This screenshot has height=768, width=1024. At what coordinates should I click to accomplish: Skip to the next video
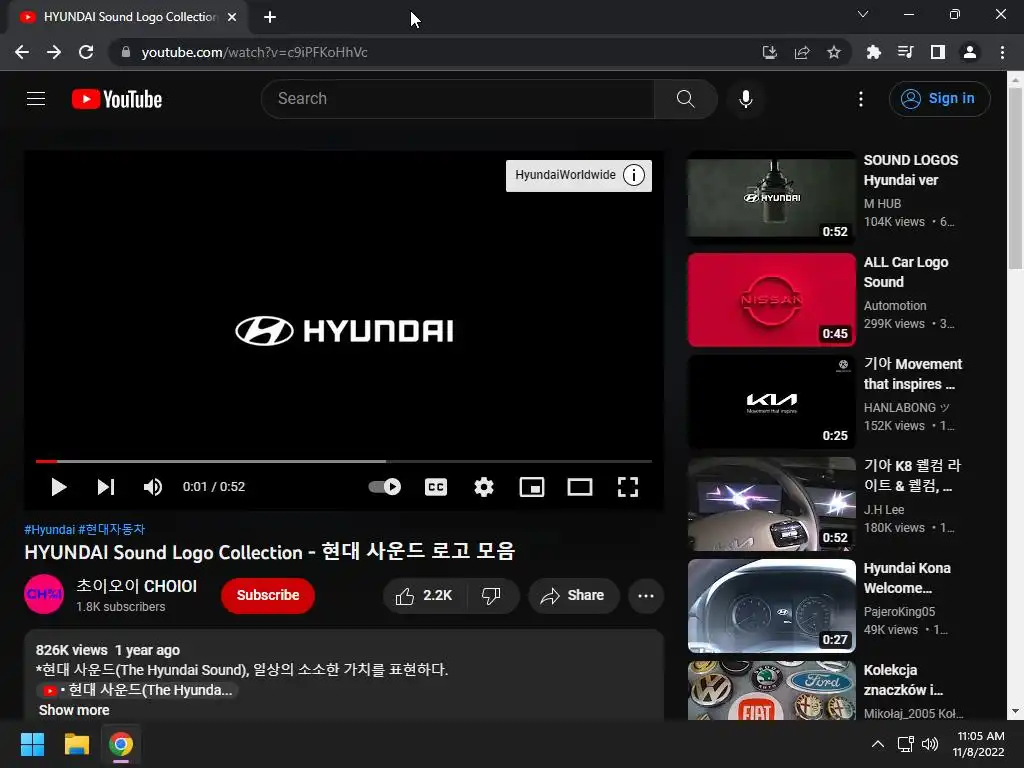106,487
